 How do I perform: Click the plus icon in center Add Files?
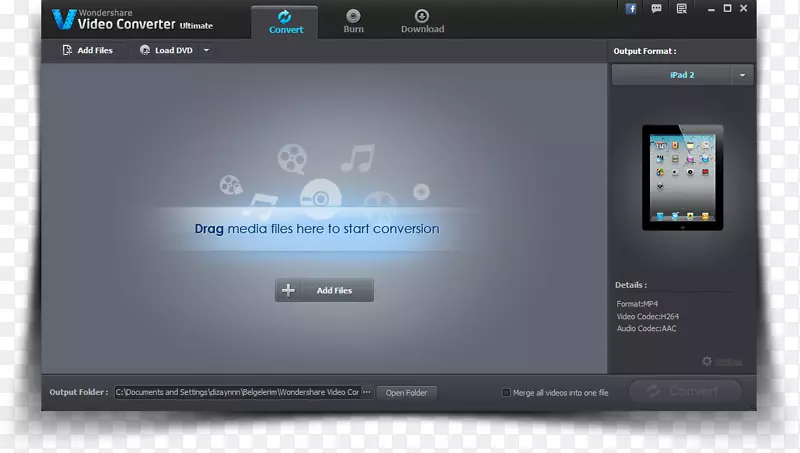pyautogui.click(x=289, y=290)
